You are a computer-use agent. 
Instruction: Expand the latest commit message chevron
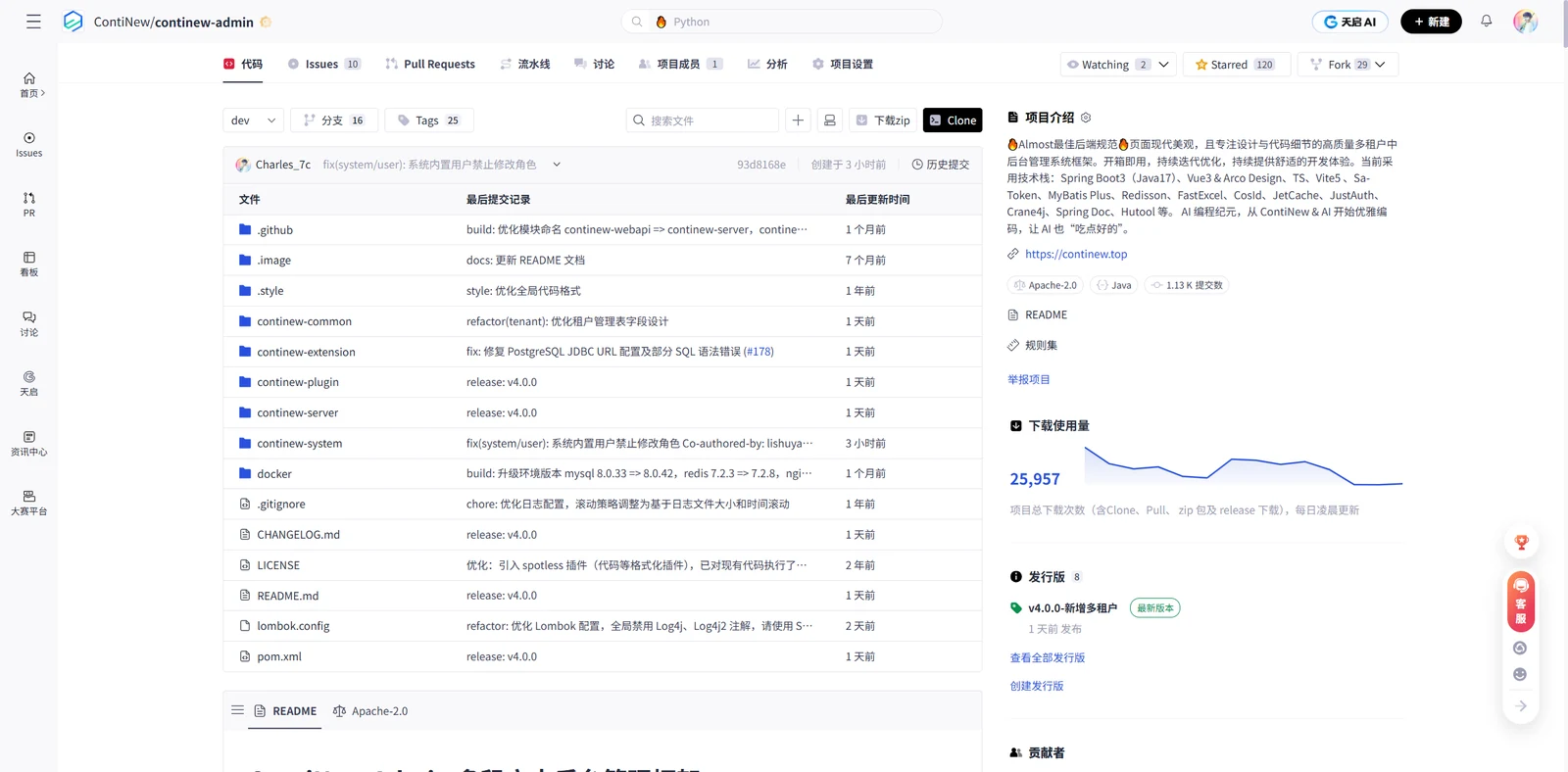point(557,165)
